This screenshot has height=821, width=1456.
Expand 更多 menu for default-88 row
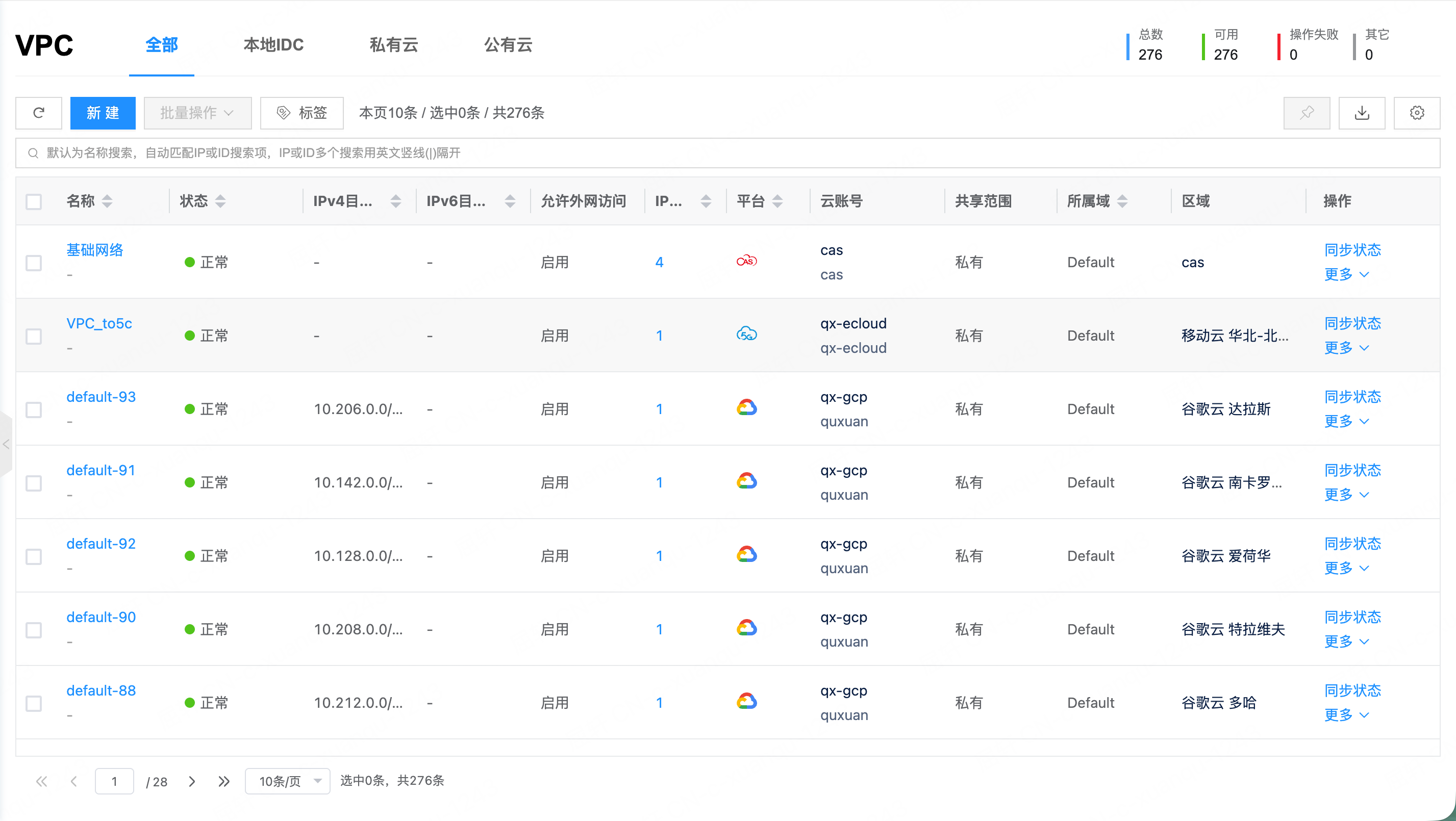click(x=1347, y=715)
